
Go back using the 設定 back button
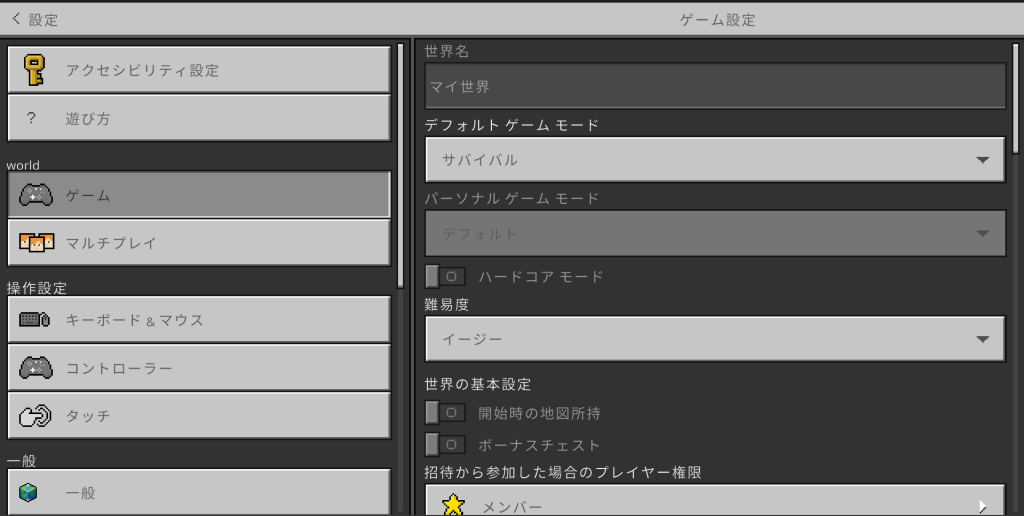[x=34, y=19]
